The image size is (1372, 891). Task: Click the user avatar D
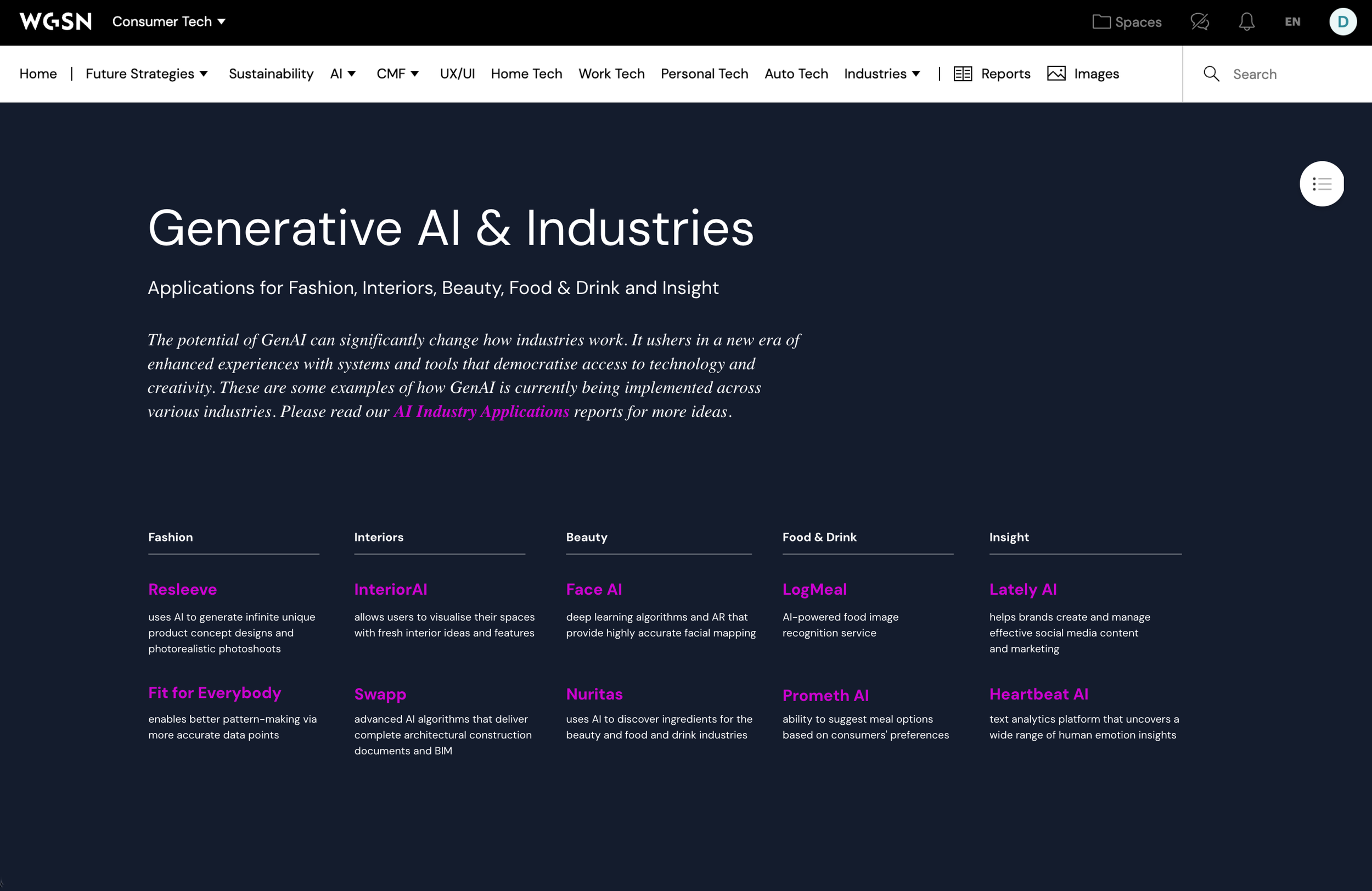click(1342, 22)
